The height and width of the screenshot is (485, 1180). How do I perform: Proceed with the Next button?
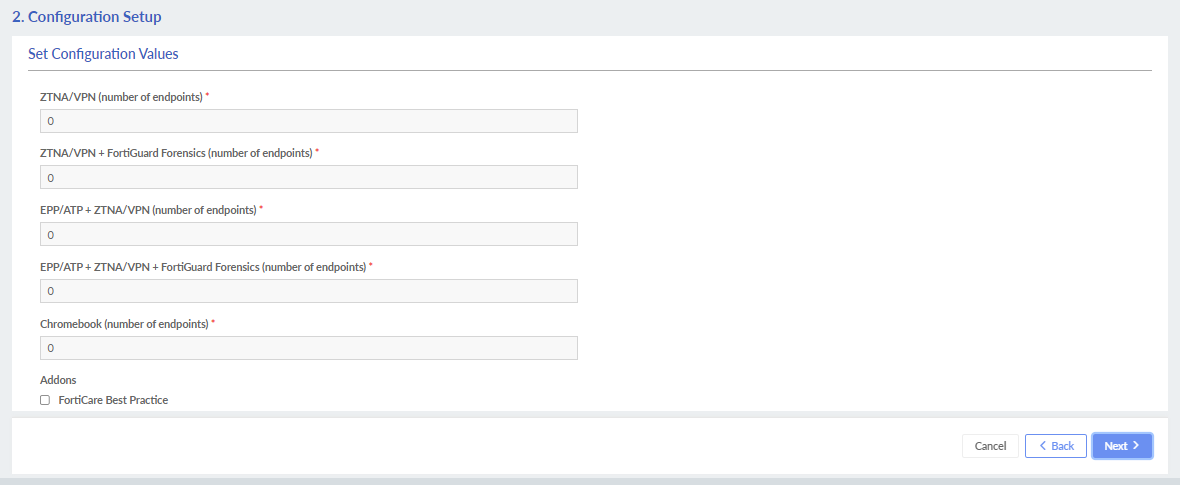(x=1121, y=446)
